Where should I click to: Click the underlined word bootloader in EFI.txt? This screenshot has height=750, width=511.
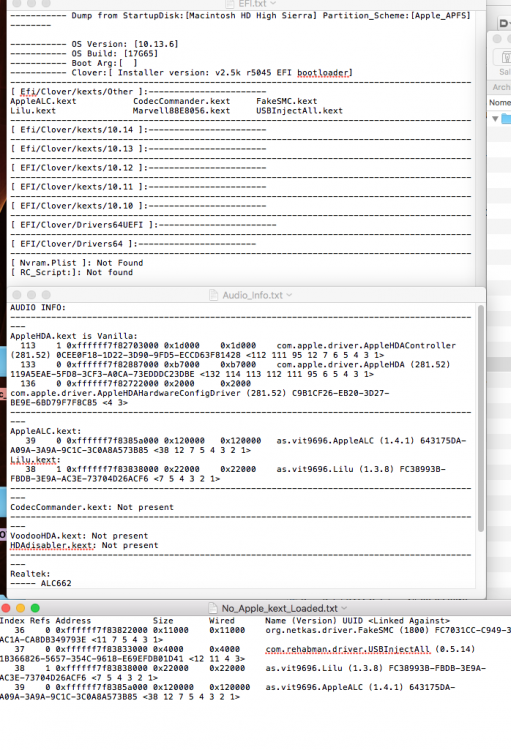pos(324,73)
